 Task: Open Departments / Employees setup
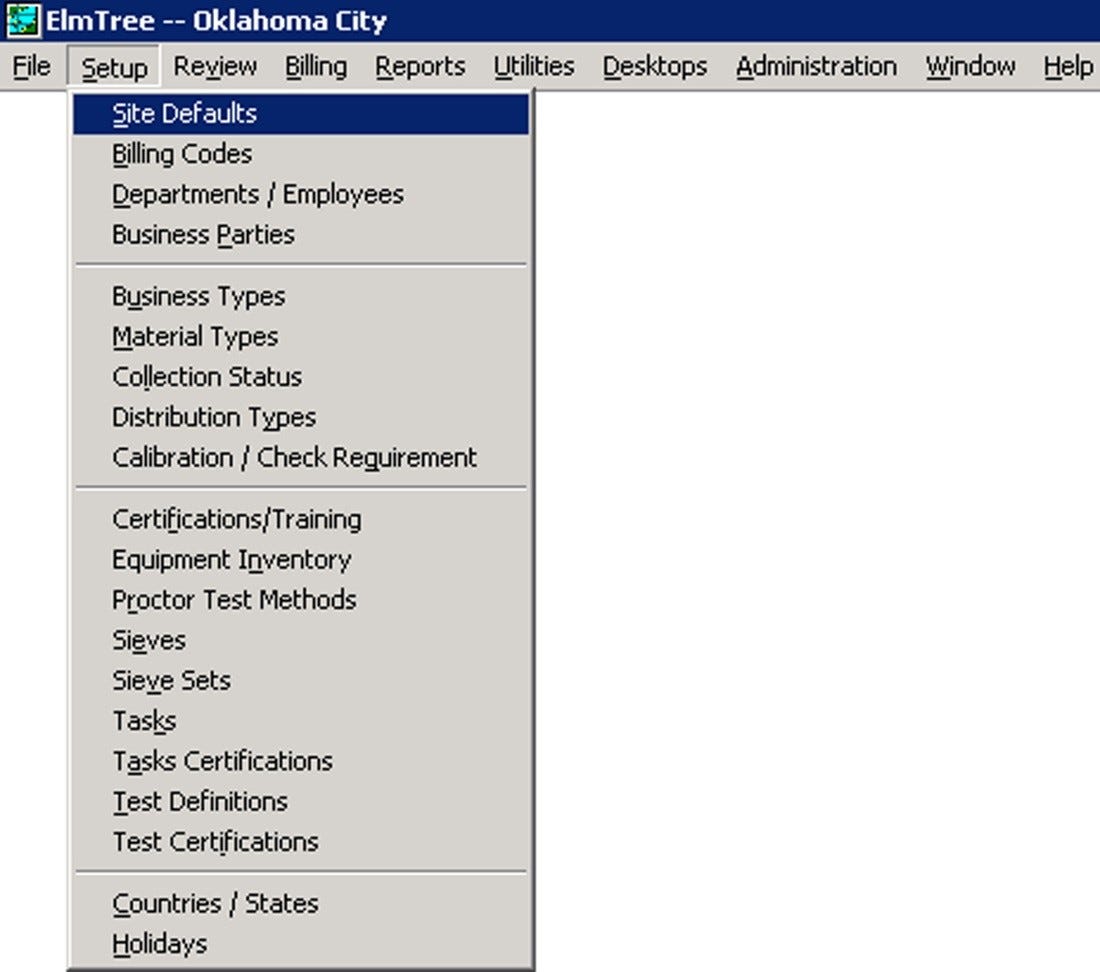click(258, 193)
